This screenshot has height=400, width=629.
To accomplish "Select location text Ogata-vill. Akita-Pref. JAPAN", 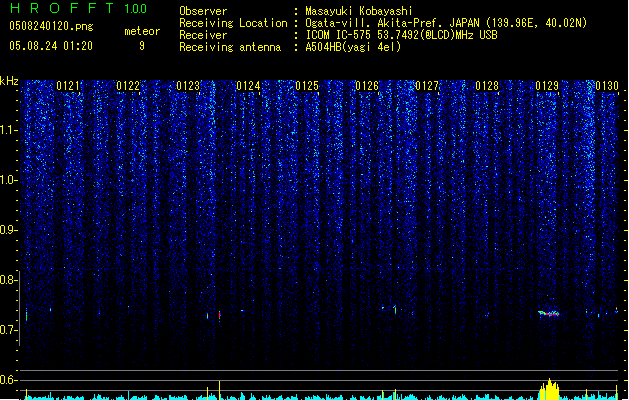I will 391,23.
